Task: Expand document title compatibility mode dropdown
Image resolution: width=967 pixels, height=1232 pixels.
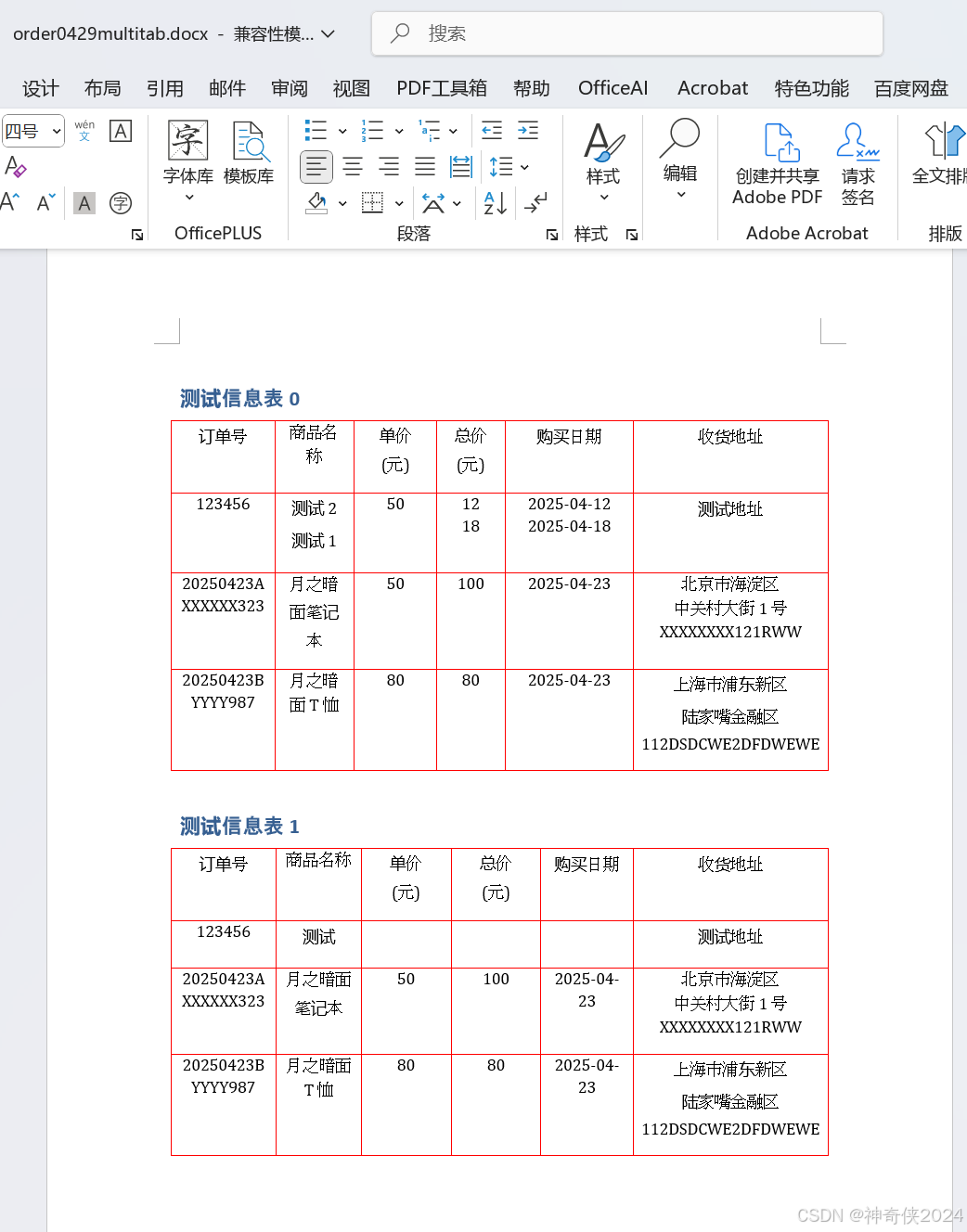Action: [x=328, y=34]
